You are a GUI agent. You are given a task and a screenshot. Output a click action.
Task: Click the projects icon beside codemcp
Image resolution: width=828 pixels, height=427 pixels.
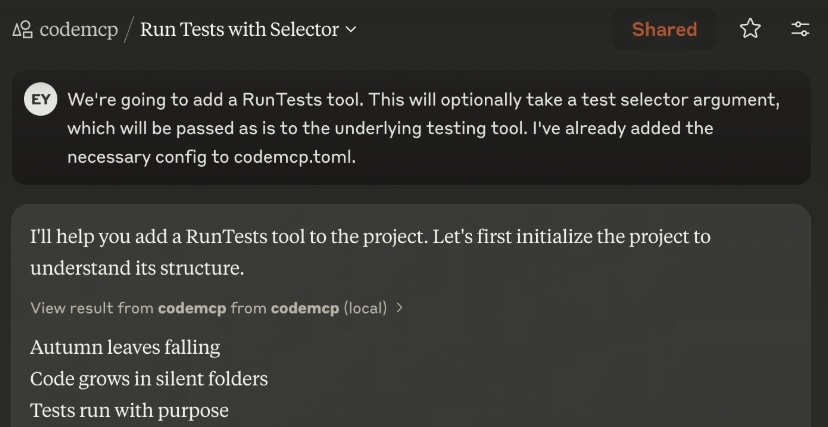click(x=22, y=30)
